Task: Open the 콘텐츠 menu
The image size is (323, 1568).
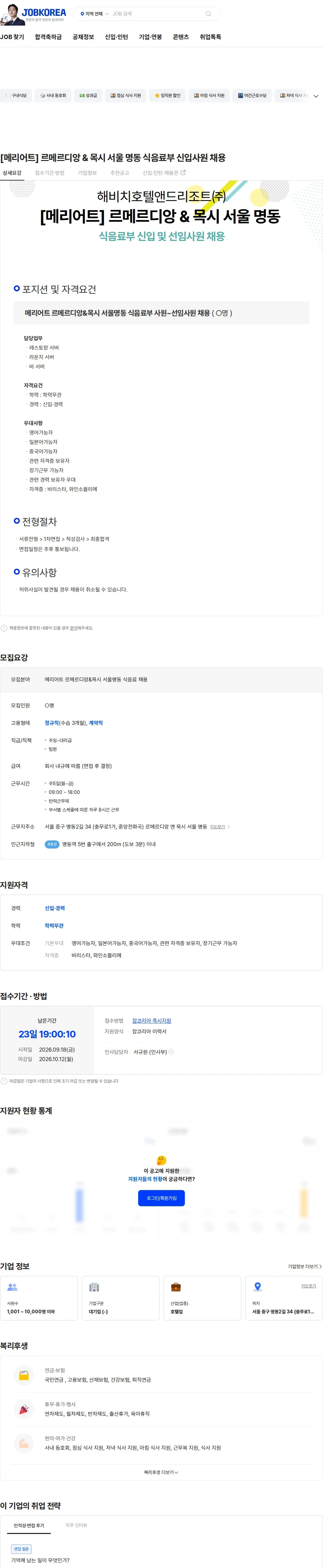Action: [x=181, y=37]
